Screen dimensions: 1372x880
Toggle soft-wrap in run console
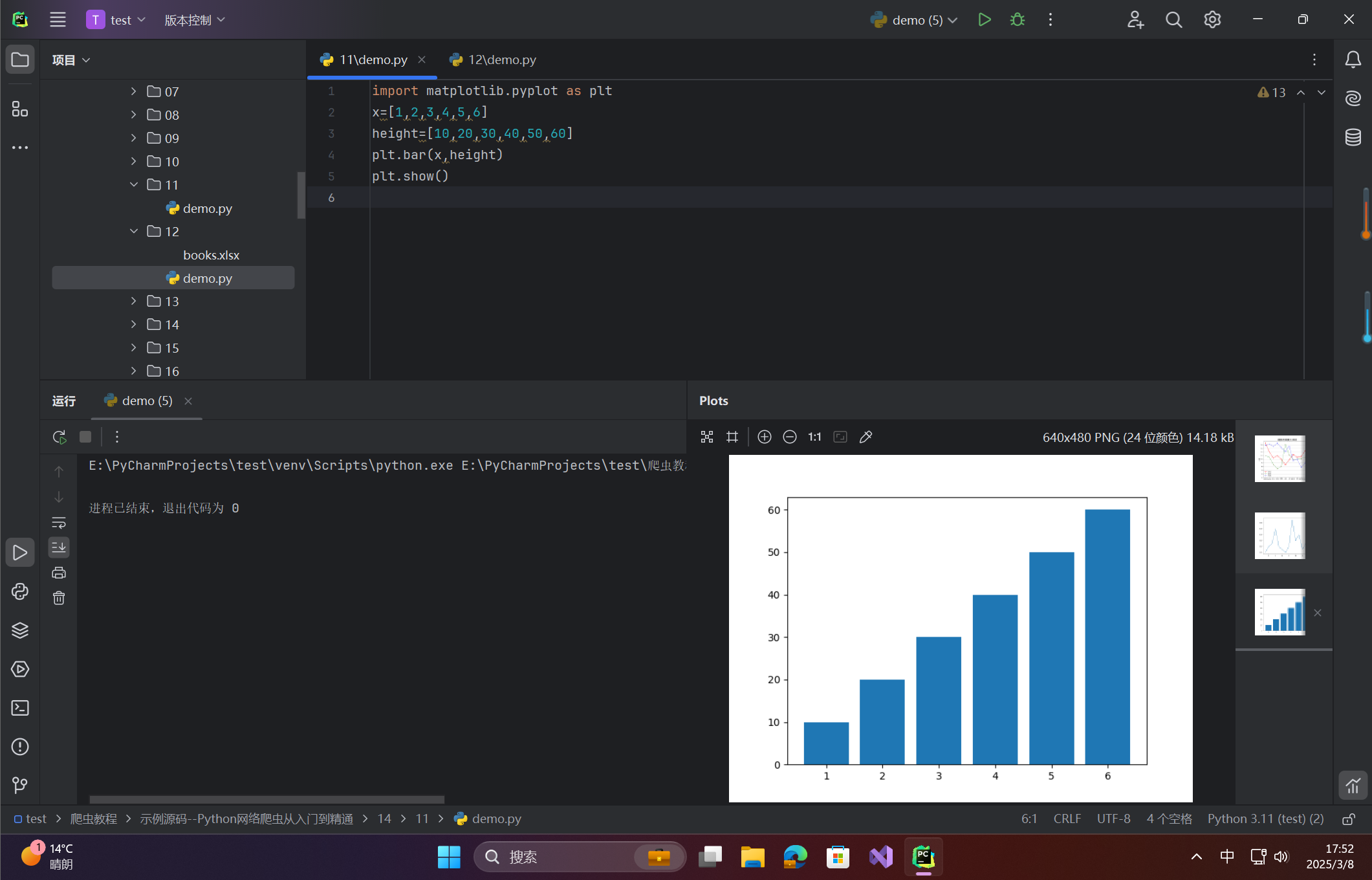(x=59, y=522)
